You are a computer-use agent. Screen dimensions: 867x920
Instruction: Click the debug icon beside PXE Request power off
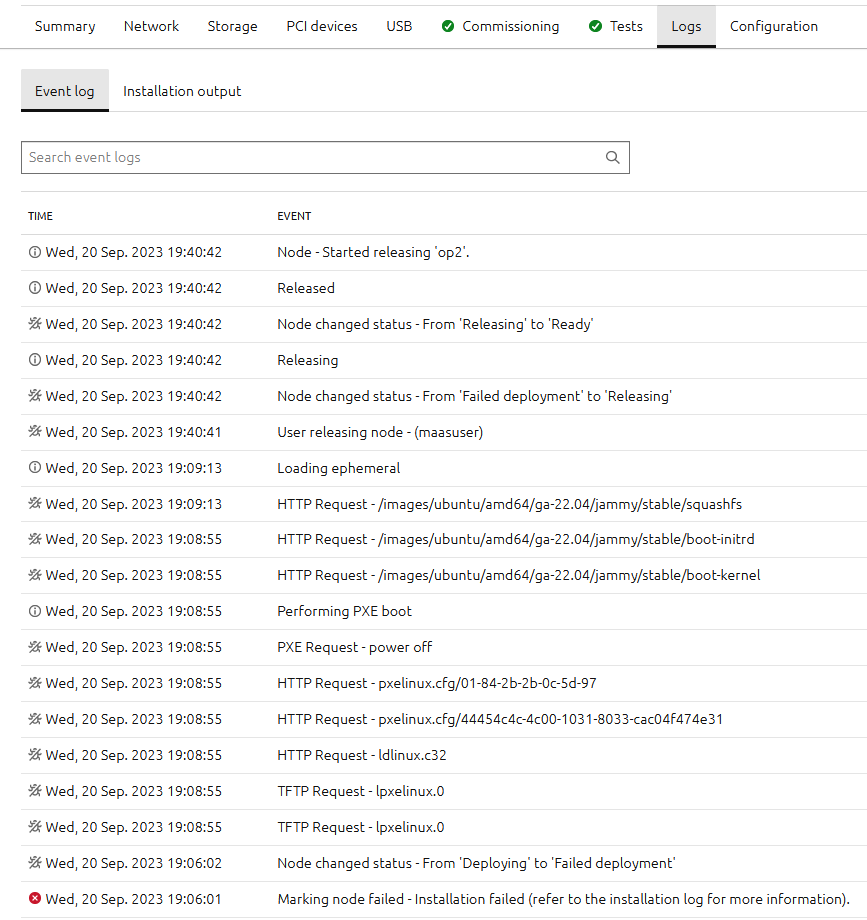click(x=35, y=647)
